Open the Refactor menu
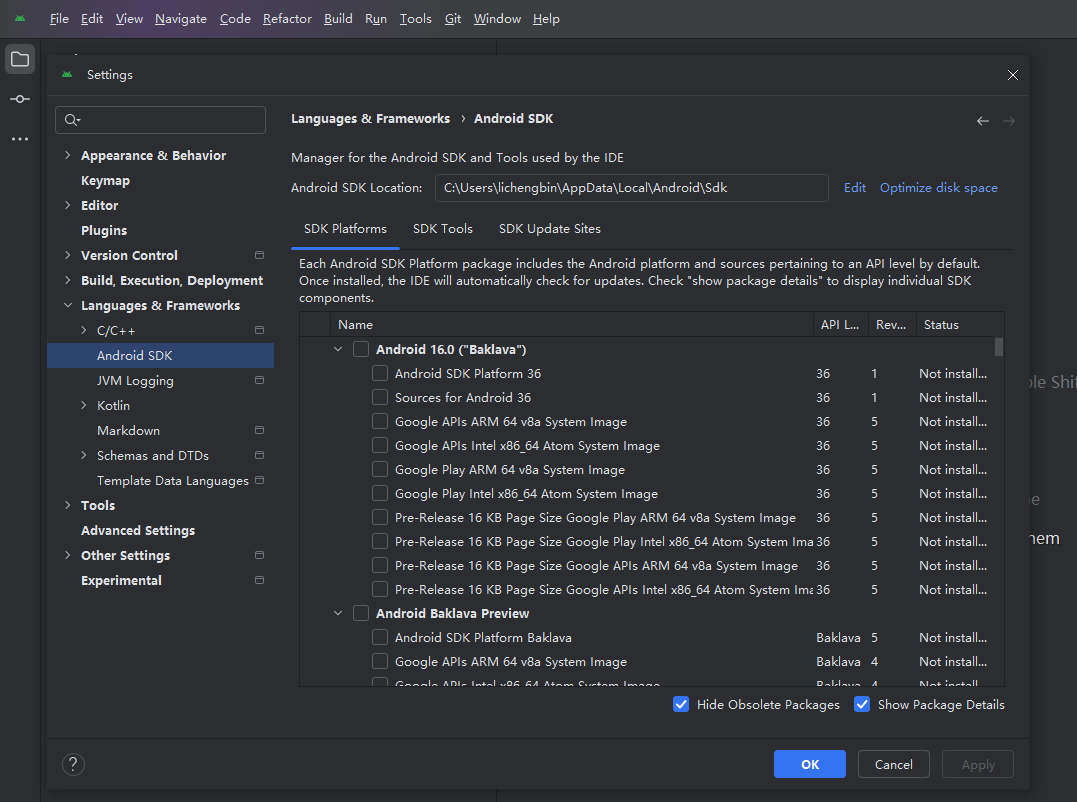 point(287,19)
